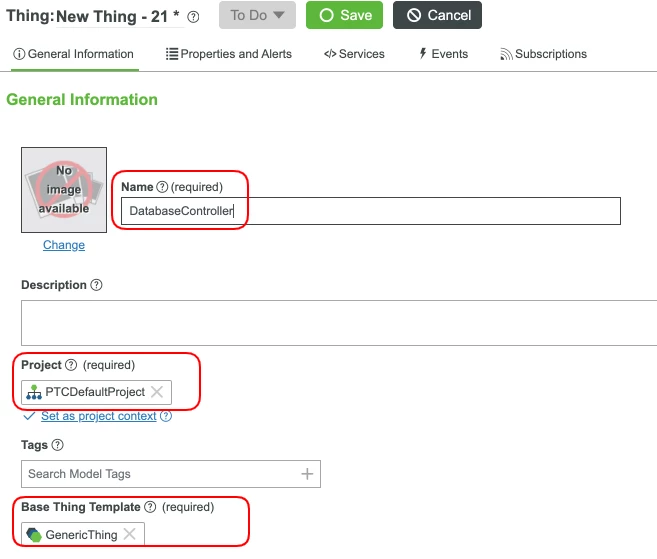This screenshot has width=657, height=559.
Task: Click the PTCDefaultProject project icon
Action: click(34, 392)
